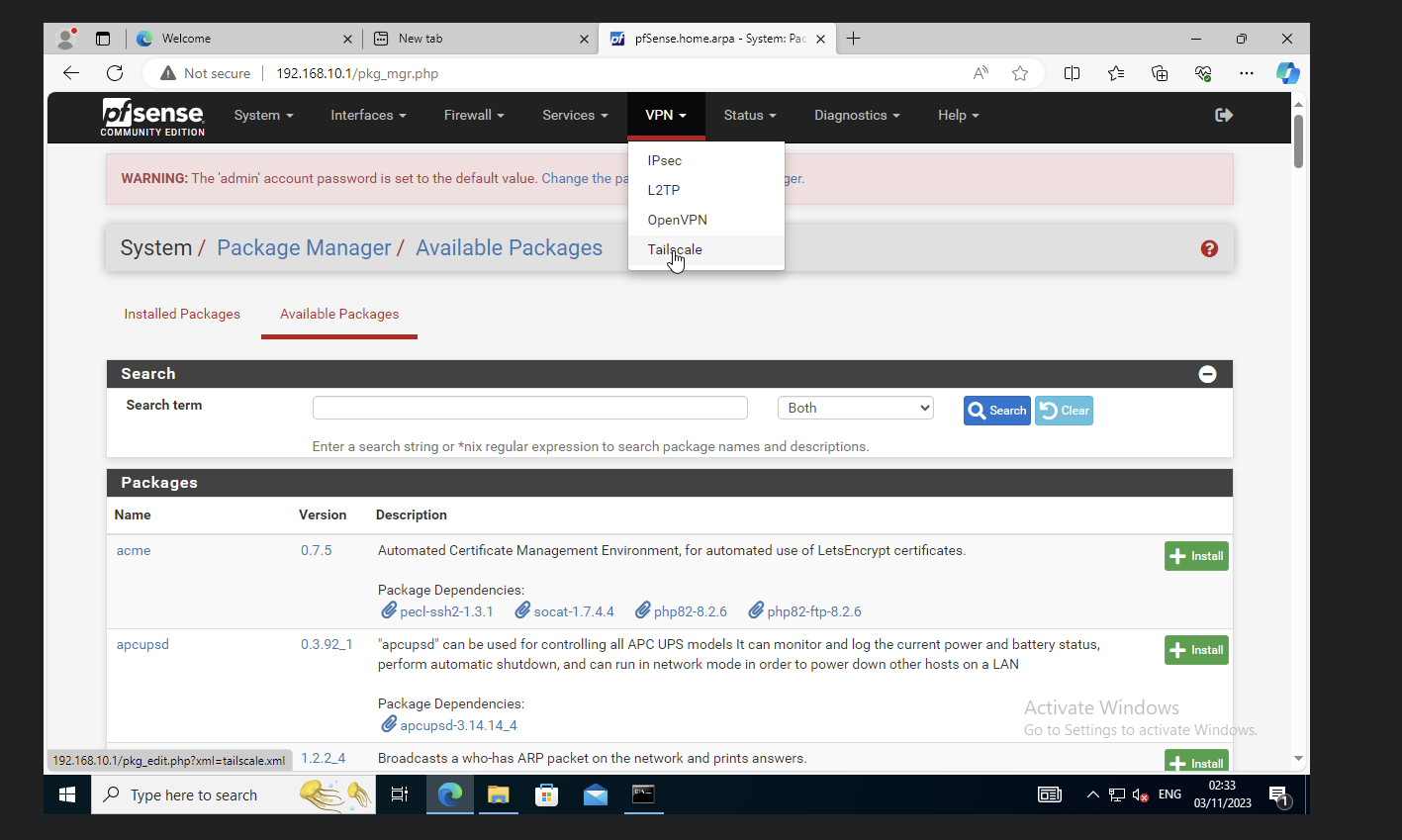Toggle the split screen icon
This screenshot has height=840, width=1402.
point(1072,73)
